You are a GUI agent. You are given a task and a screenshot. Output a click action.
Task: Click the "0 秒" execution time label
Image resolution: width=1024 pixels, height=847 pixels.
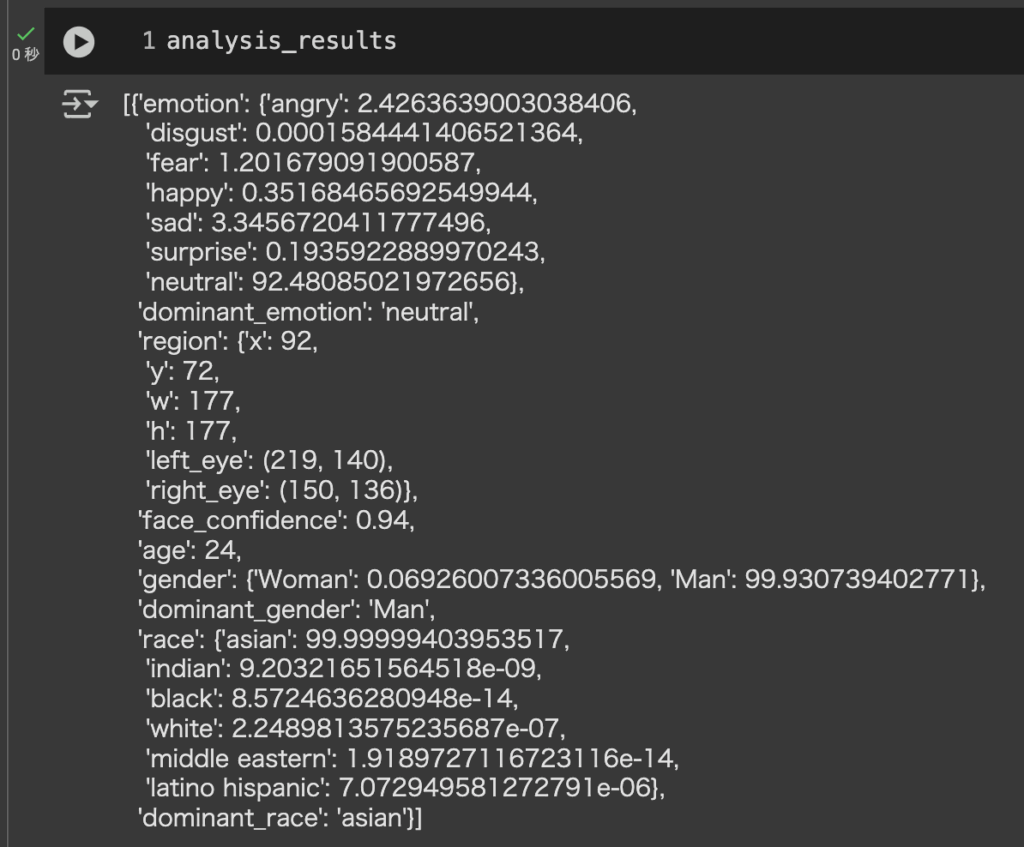click(26, 55)
